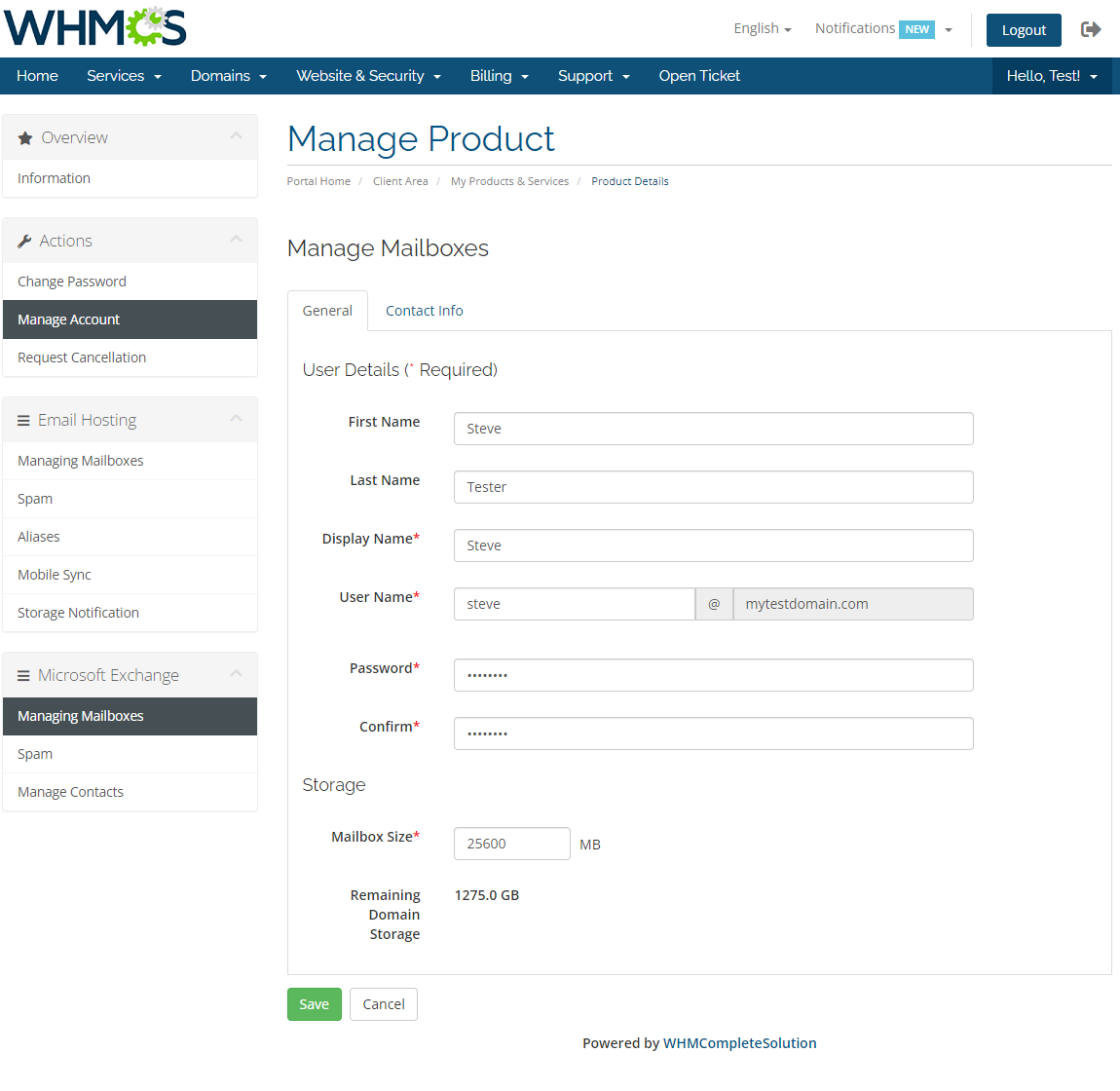Select Manage Account in Actions
Image resolution: width=1120 pixels, height=1091 pixels.
coord(130,320)
